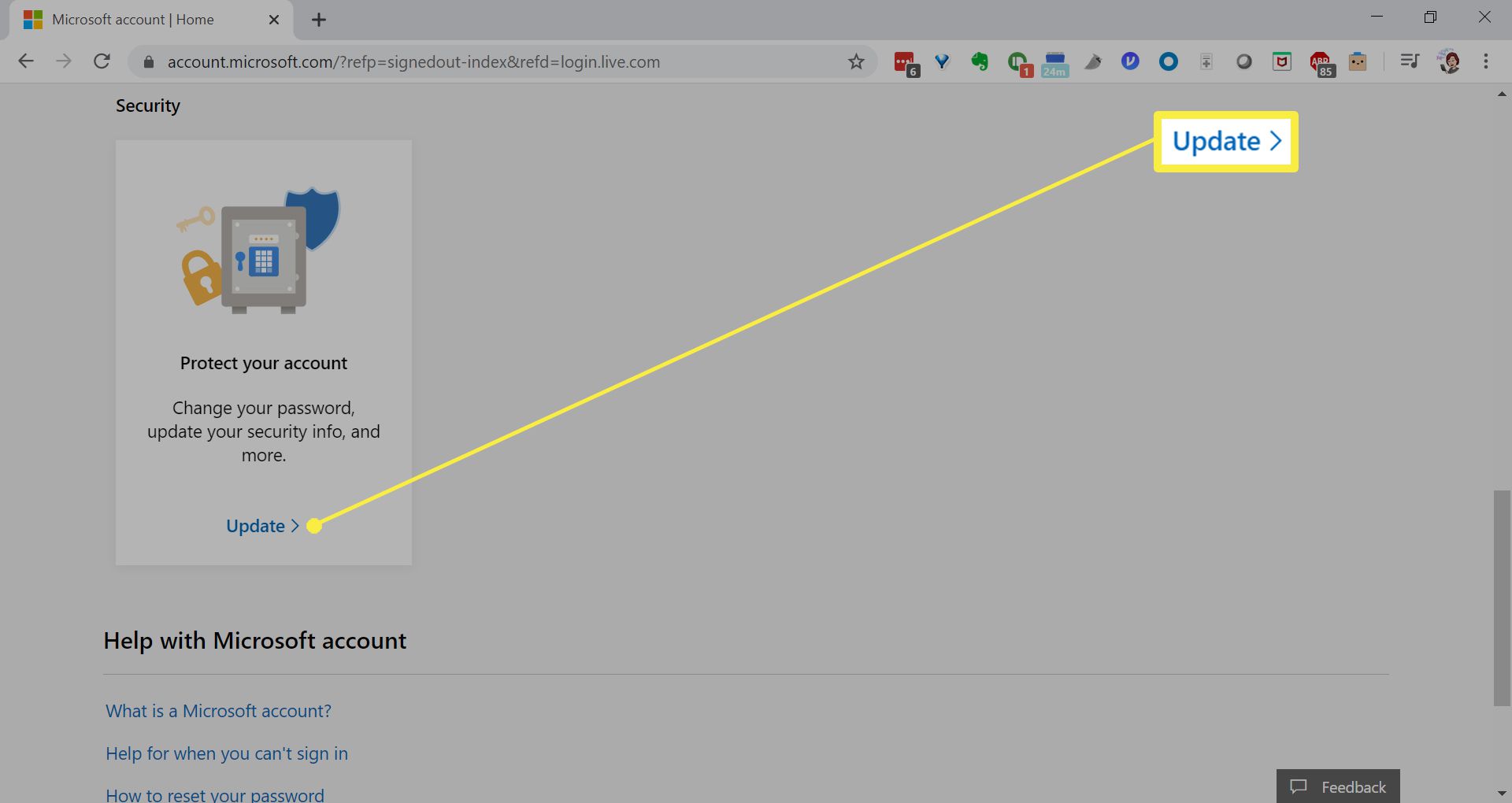Click Update link in Protect your account
Image resolution: width=1512 pixels, height=803 pixels.
[x=263, y=526]
